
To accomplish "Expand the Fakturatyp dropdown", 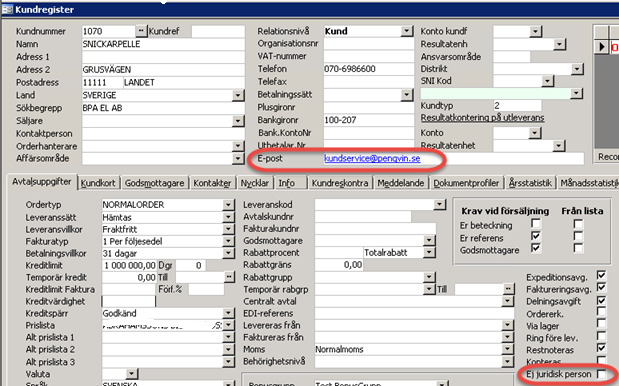I will point(228,241).
